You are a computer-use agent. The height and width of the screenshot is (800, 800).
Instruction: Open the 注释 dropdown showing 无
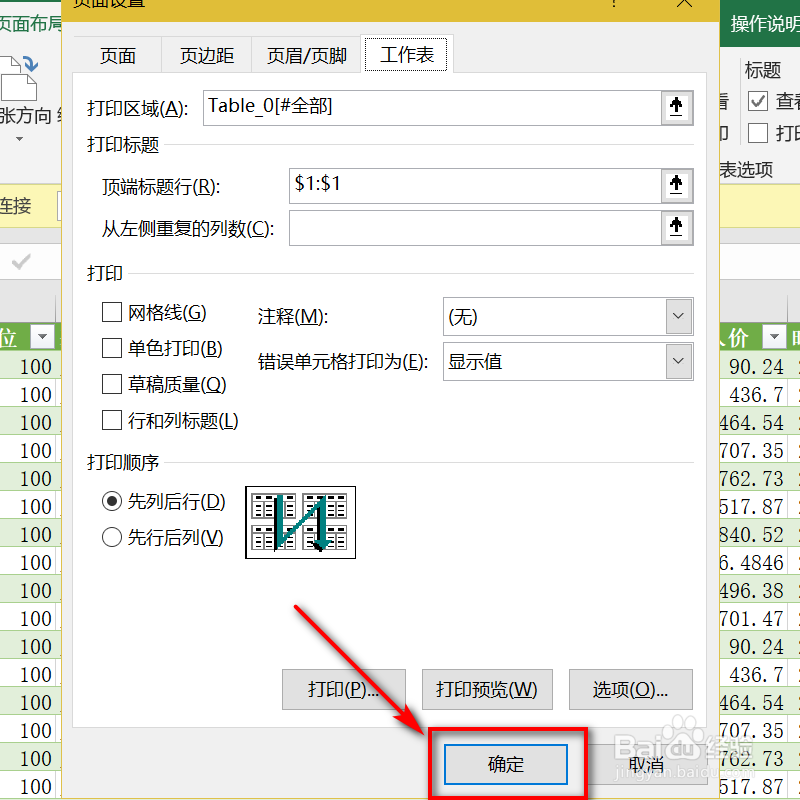coord(679,316)
